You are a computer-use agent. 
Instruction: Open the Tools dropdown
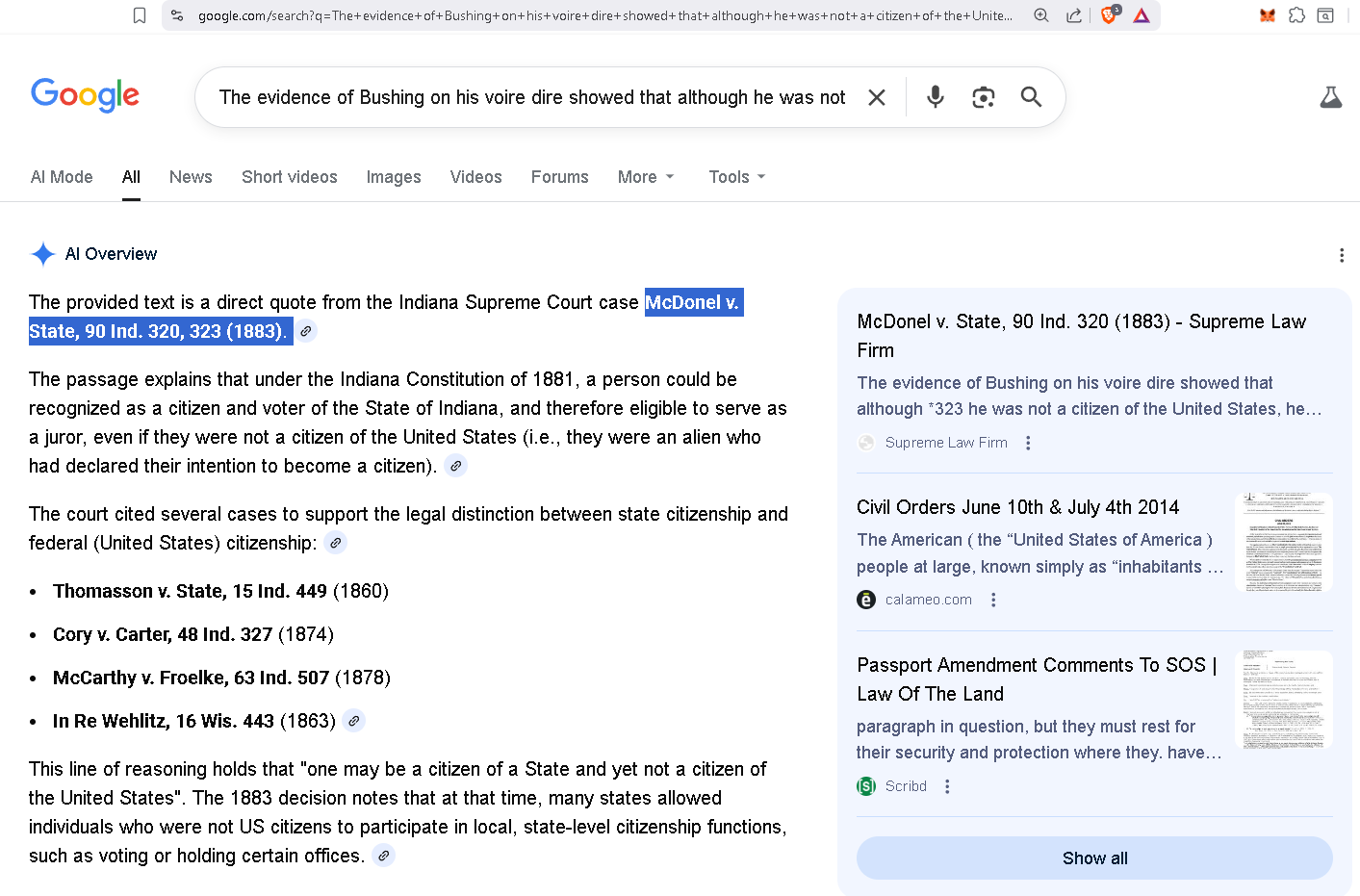736,177
